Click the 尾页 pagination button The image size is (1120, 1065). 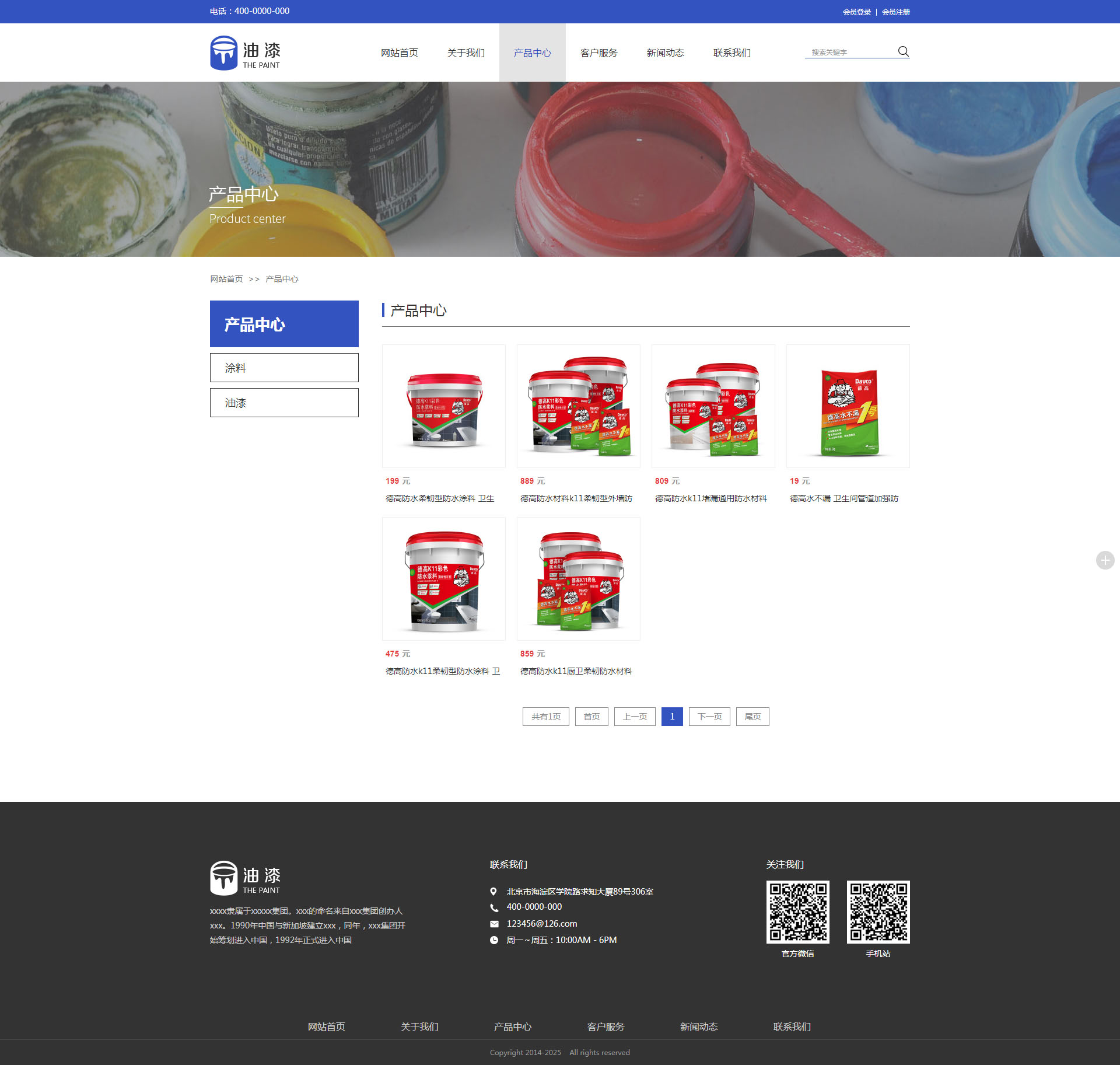click(752, 717)
